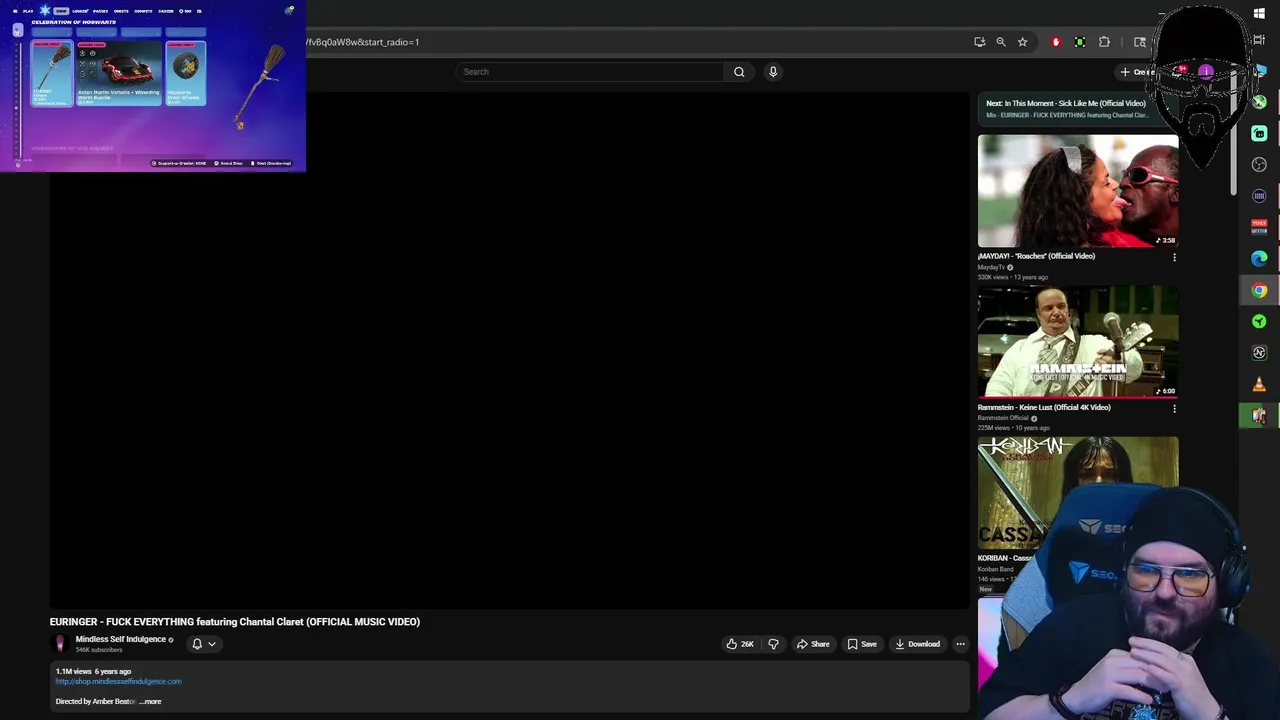
Task: Open Microsoft Edge from taskbar
Action: point(1259,259)
